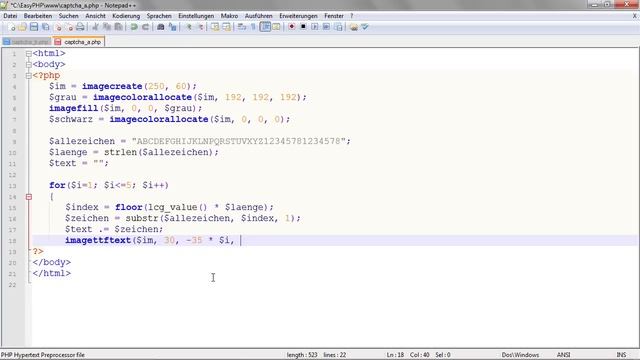Switch to the inactive blue-icon document tab
Viewport: 640px width, 360px height.
pos(27,42)
